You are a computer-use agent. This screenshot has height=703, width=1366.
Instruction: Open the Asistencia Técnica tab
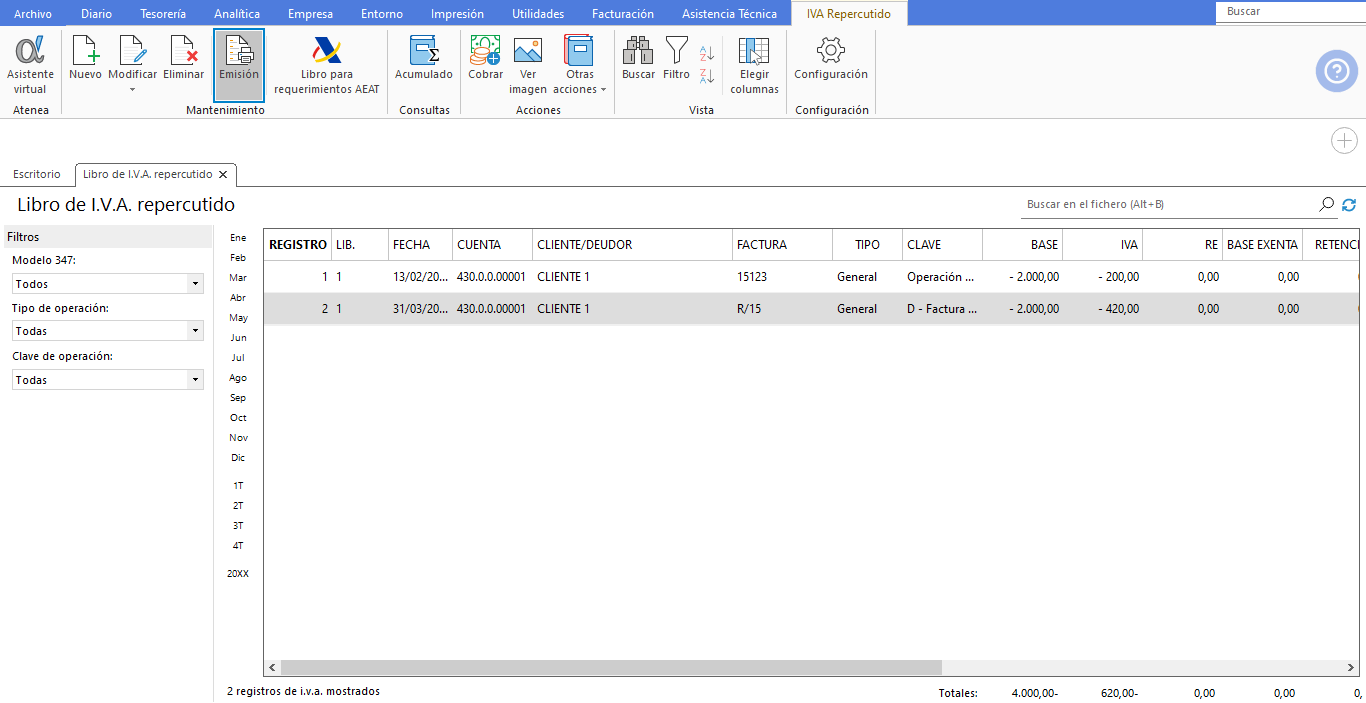[729, 14]
